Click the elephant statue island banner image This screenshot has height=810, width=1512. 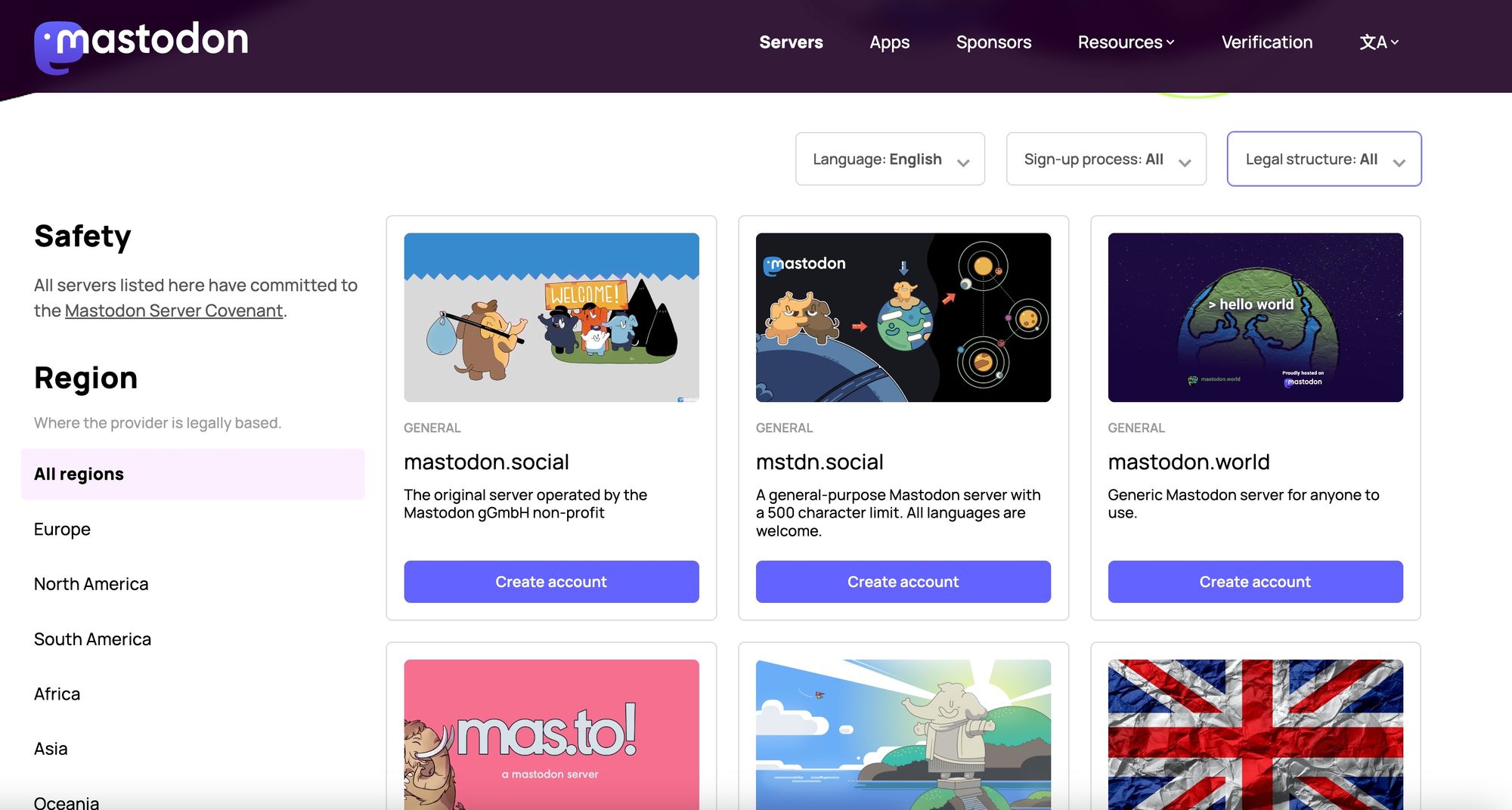click(x=903, y=734)
